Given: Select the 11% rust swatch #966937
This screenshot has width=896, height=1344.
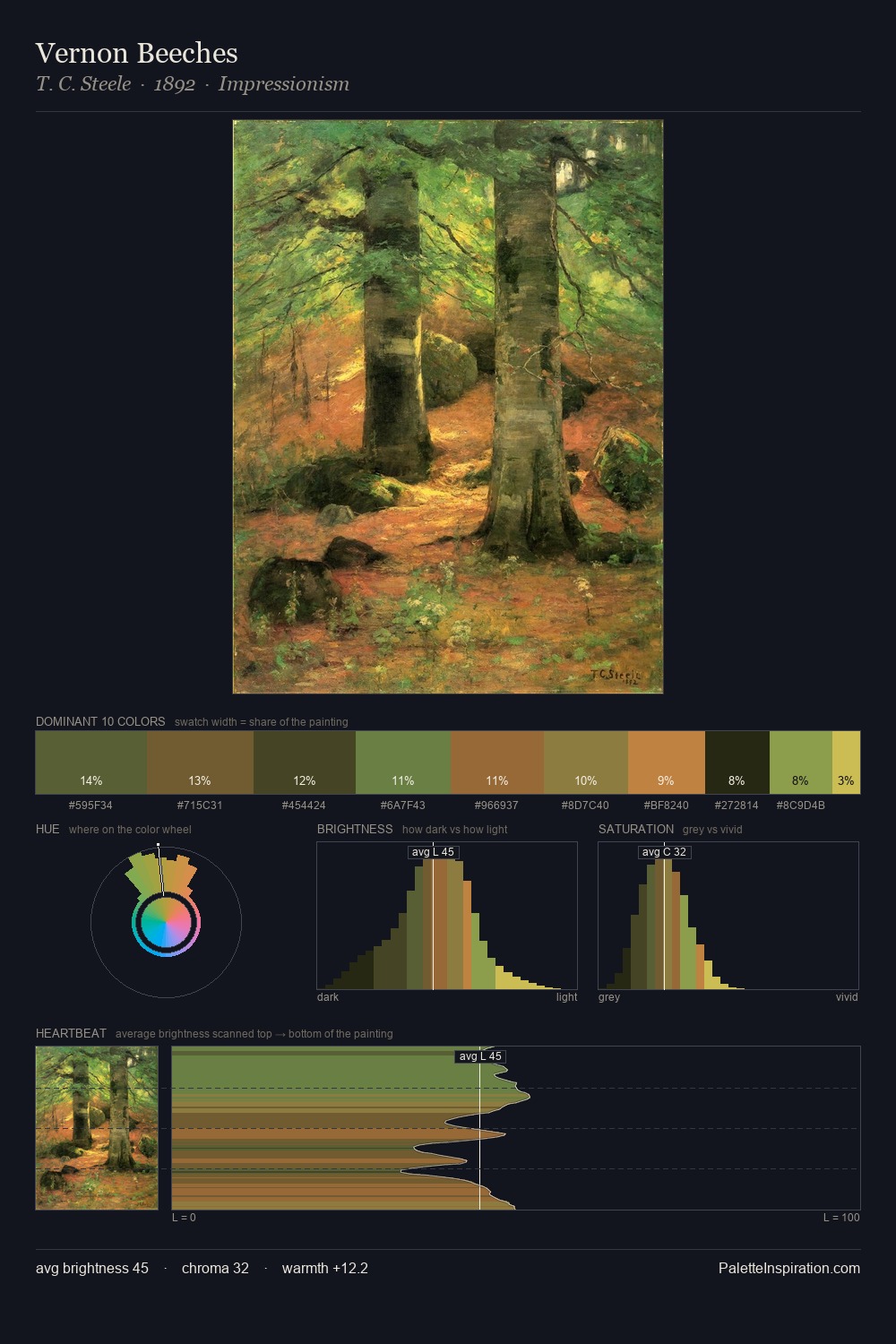Looking at the screenshot, I should tap(497, 762).
